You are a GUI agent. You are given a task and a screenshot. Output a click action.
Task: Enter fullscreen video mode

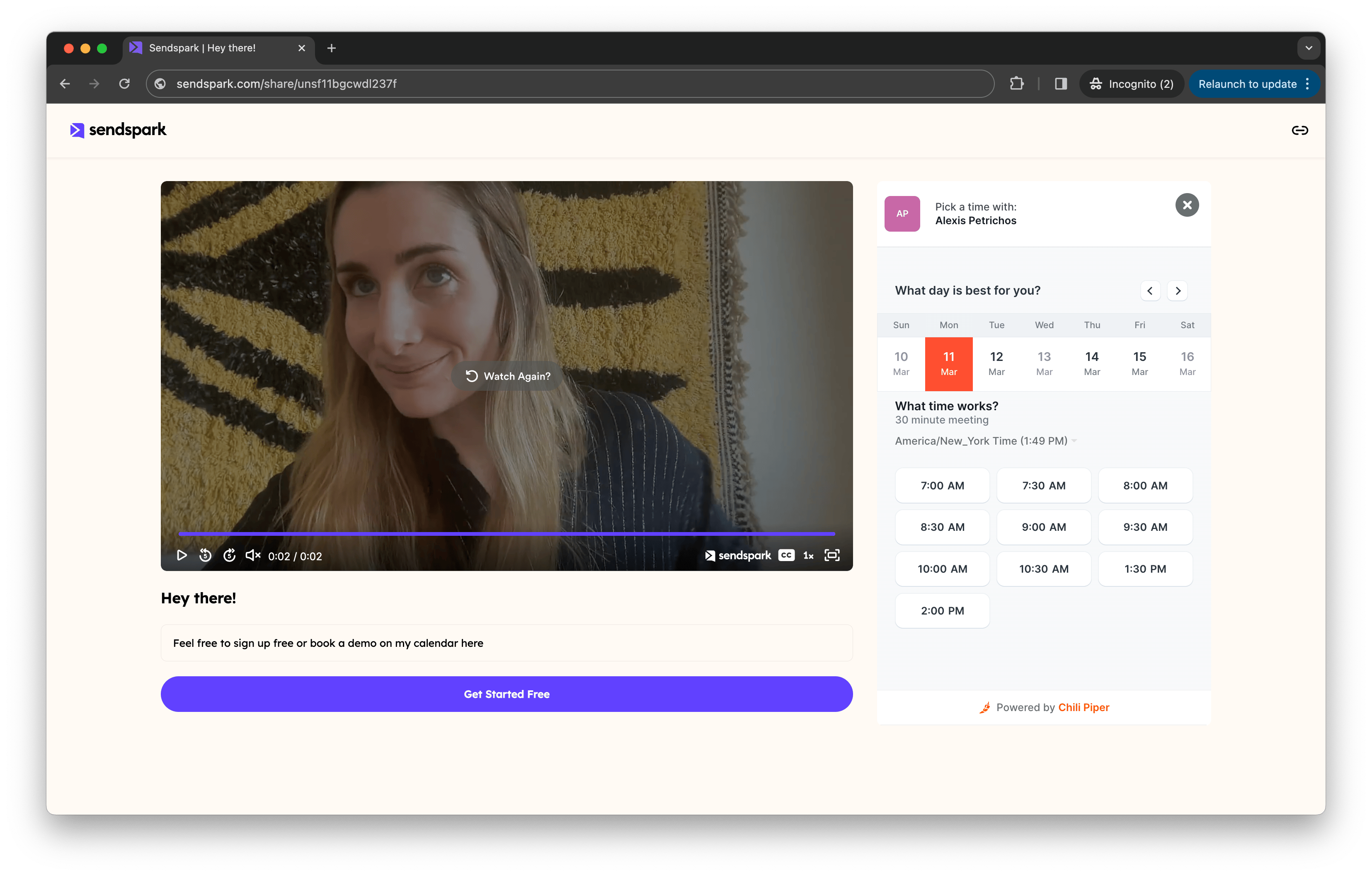pyautogui.click(x=832, y=555)
